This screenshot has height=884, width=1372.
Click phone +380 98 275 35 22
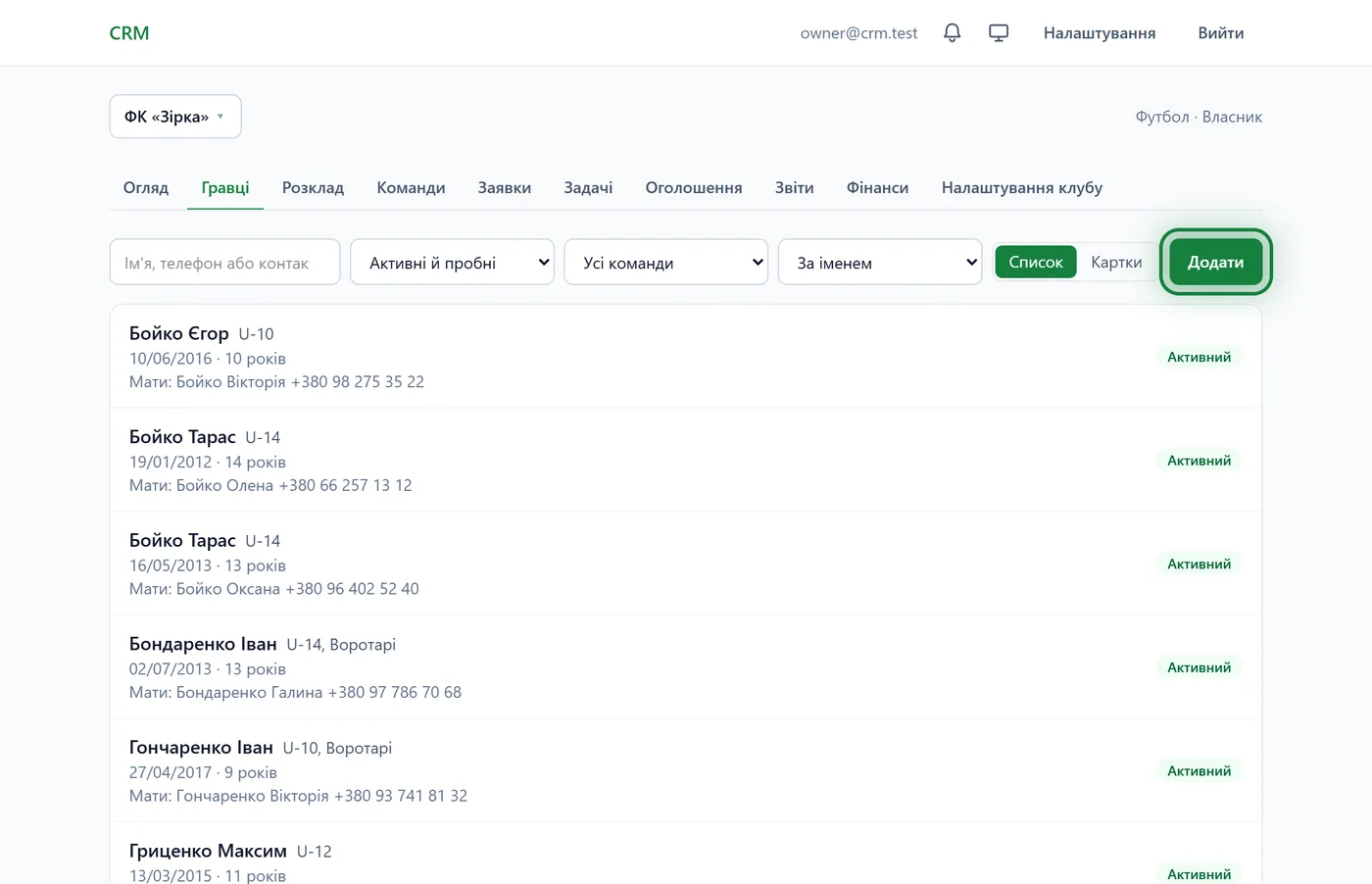pos(358,382)
